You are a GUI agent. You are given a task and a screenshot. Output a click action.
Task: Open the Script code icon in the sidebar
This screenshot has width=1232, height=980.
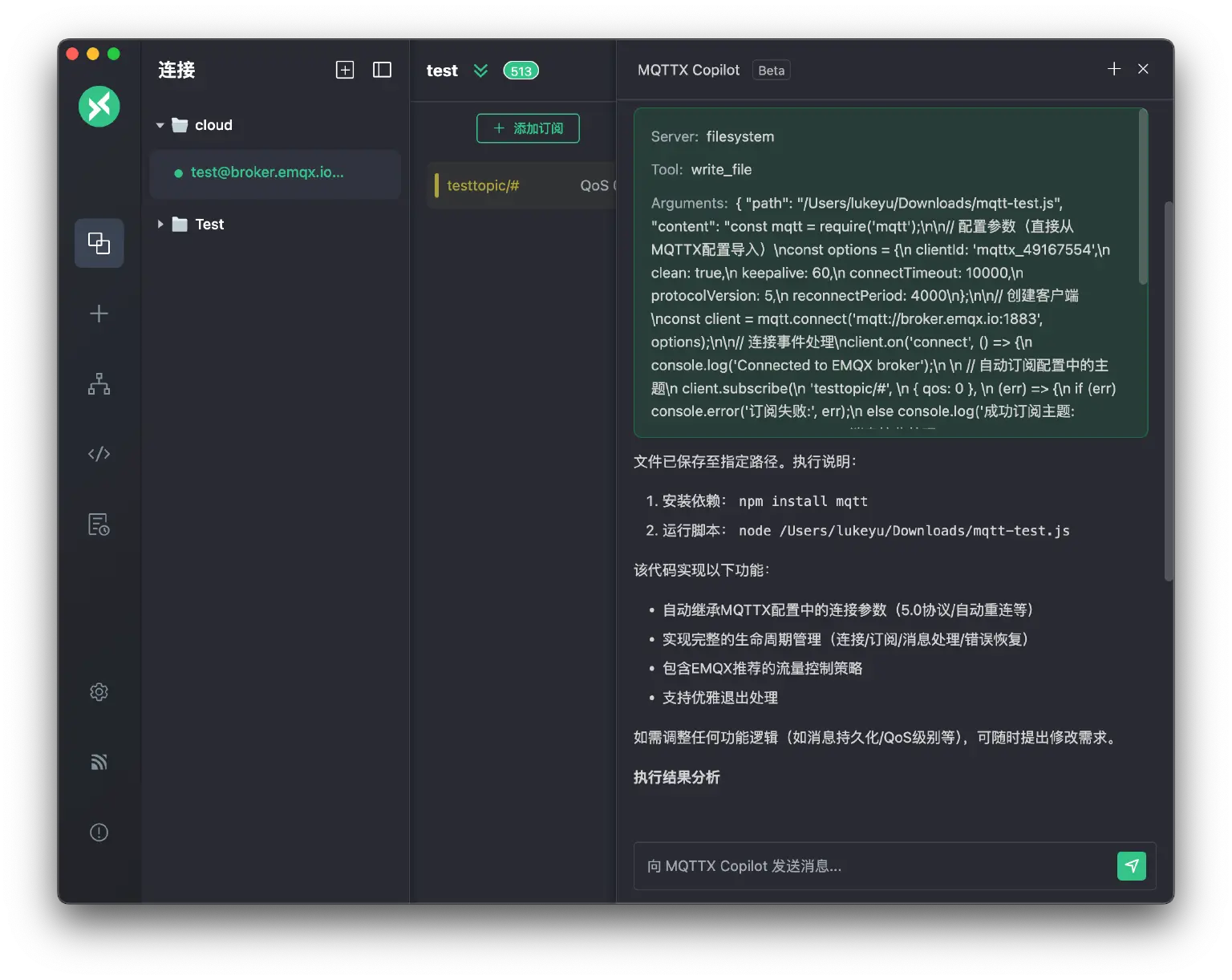click(99, 454)
